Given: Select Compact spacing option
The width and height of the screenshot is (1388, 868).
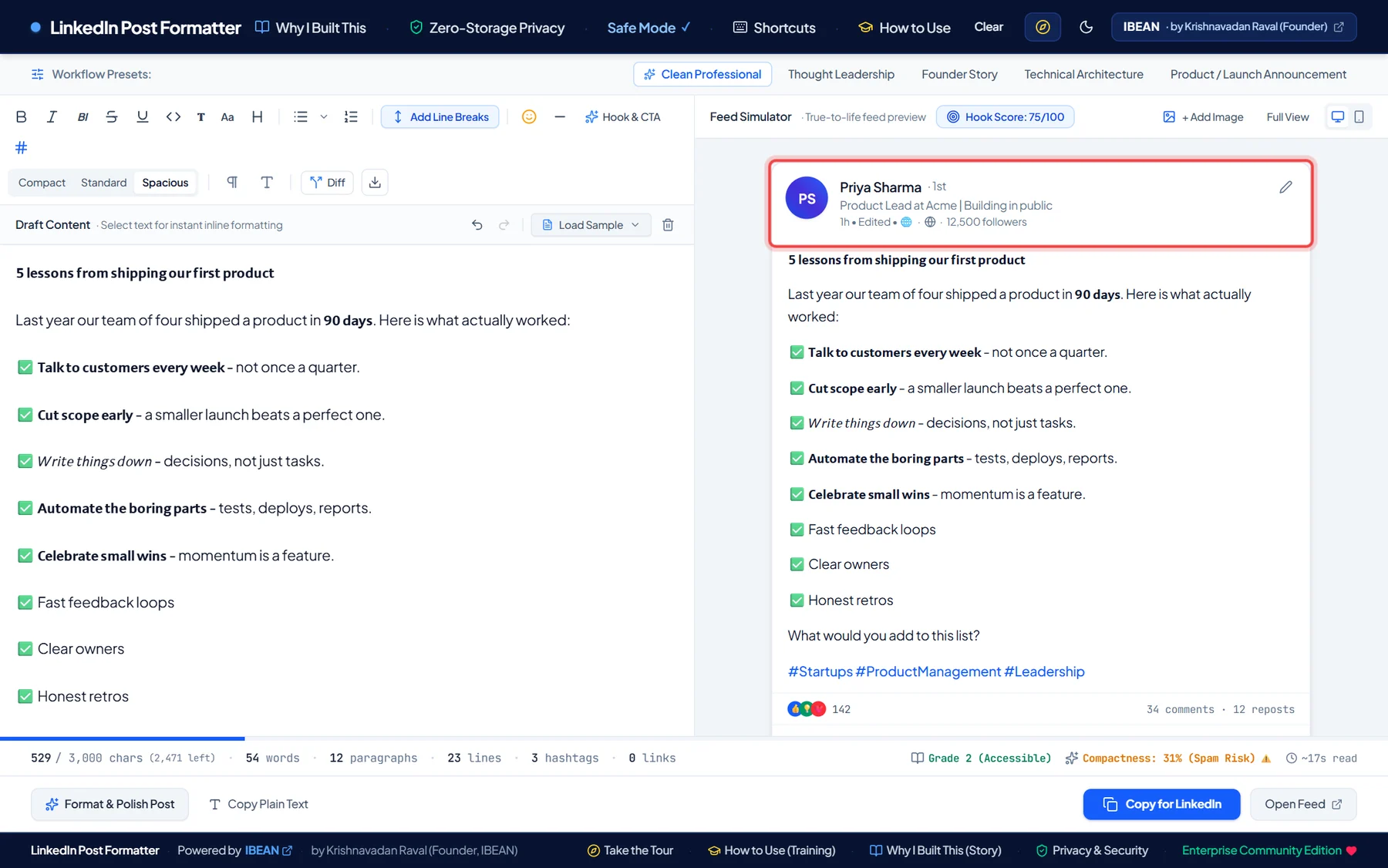Looking at the screenshot, I should 42,183.
